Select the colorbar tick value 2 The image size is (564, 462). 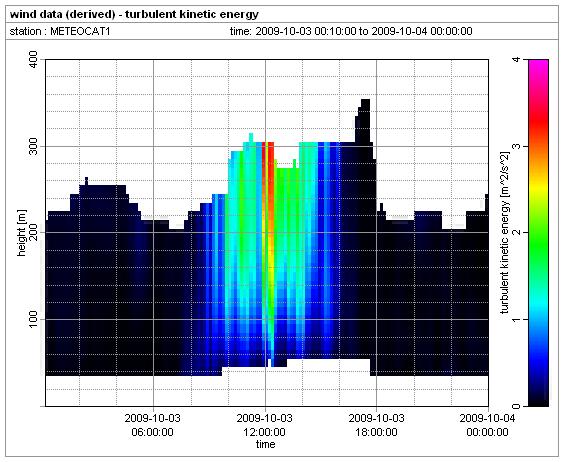coord(517,232)
